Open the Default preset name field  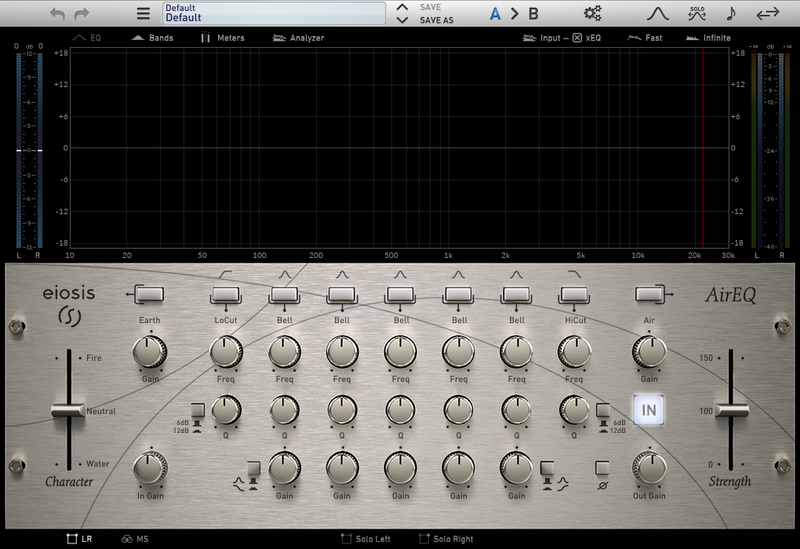(274, 13)
